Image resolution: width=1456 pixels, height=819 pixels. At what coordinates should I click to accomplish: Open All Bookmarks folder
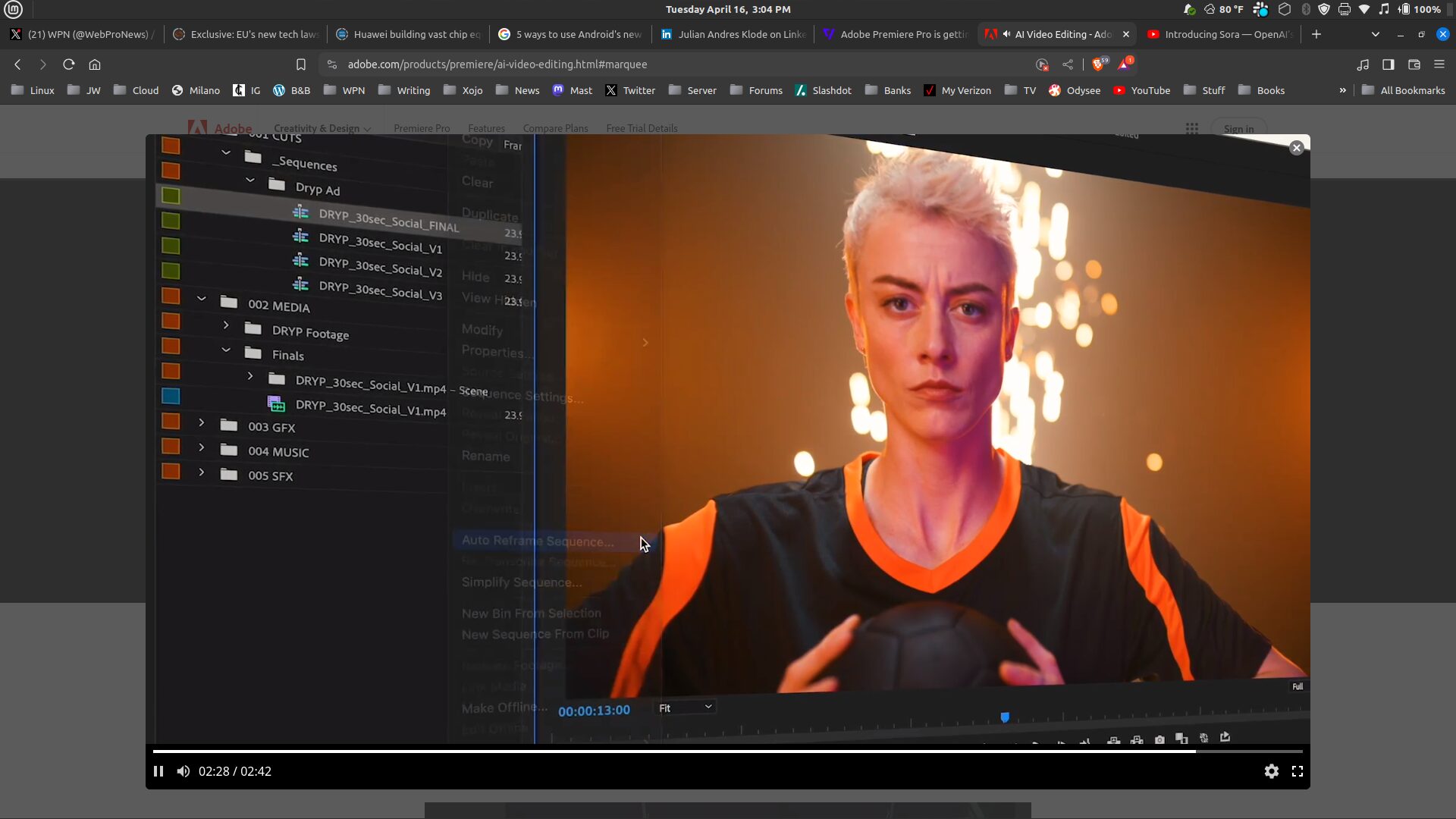(1404, 90)
